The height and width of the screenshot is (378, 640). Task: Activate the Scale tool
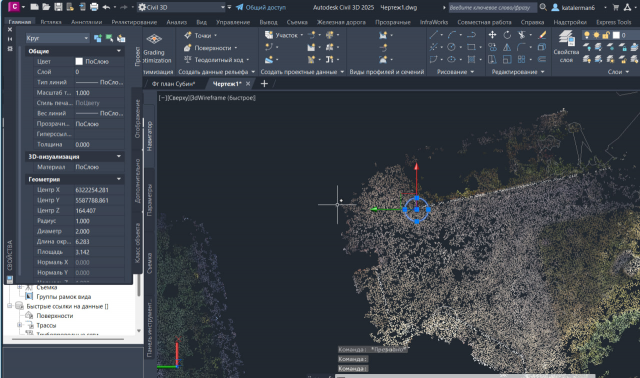(x=507, y=60)
